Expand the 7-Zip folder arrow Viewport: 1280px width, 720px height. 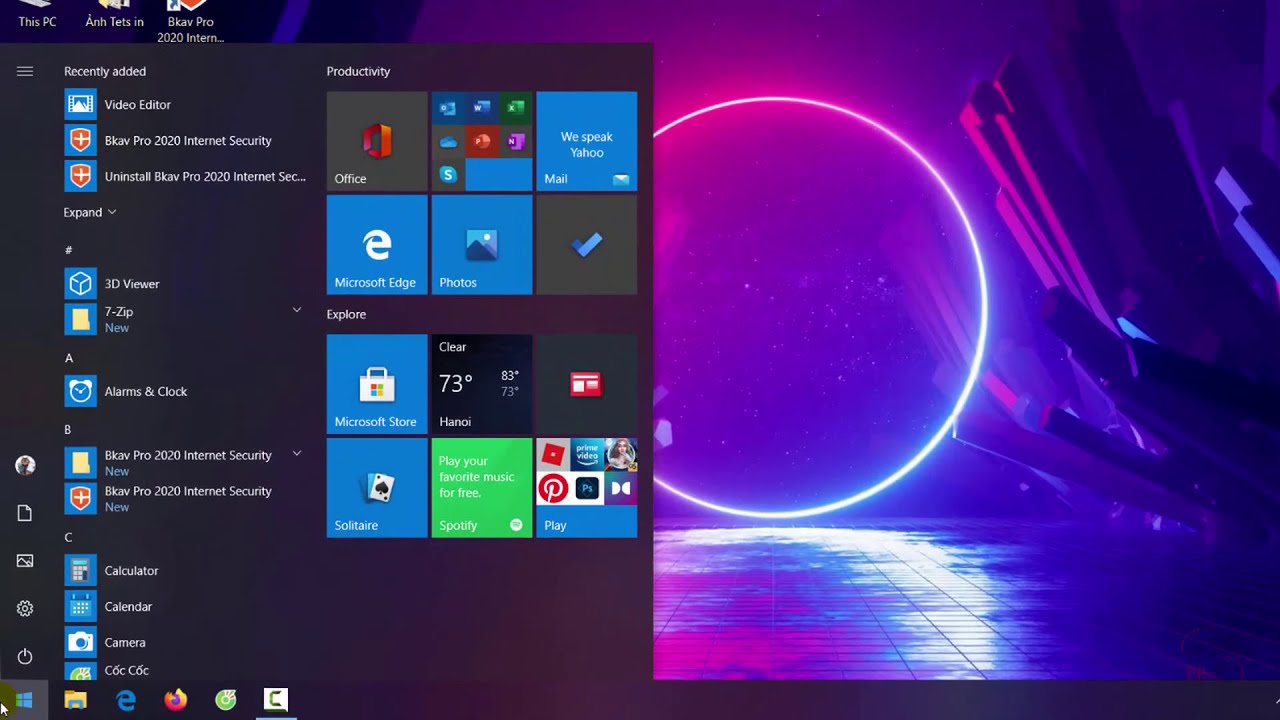click(296, 311)
